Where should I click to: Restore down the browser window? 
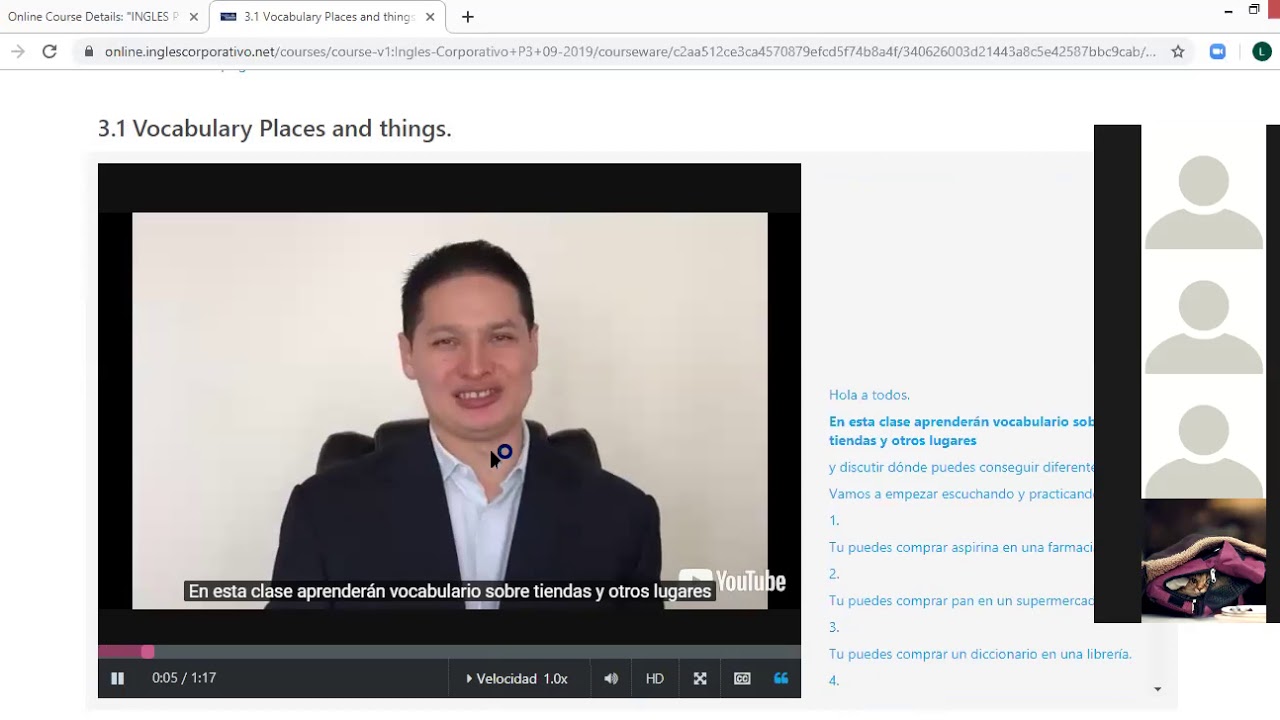coord(1254,10)
